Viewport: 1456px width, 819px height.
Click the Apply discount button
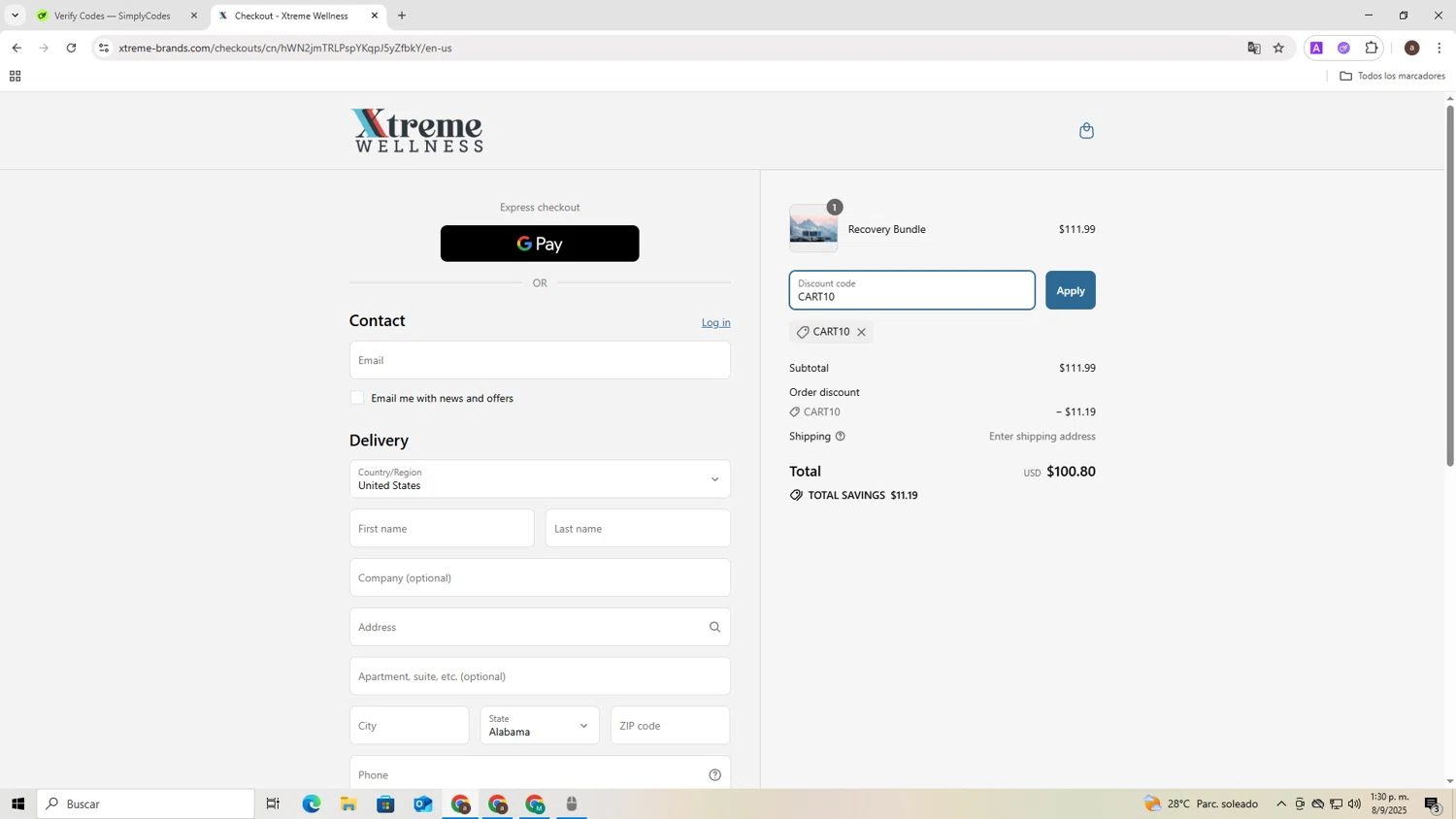(x=1071, y=290)
